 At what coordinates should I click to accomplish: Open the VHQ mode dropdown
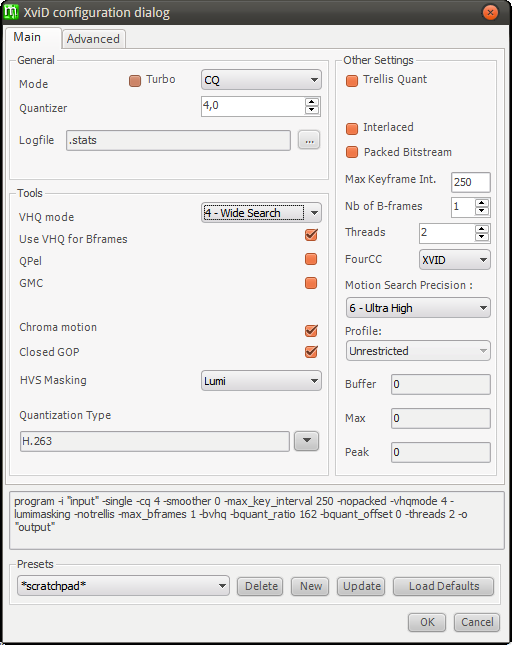261,213
